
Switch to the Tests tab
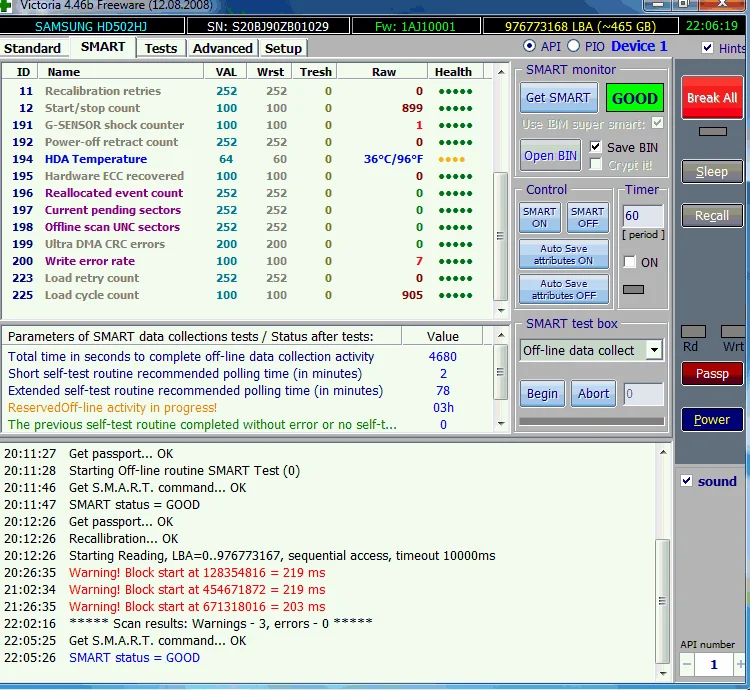160,48
